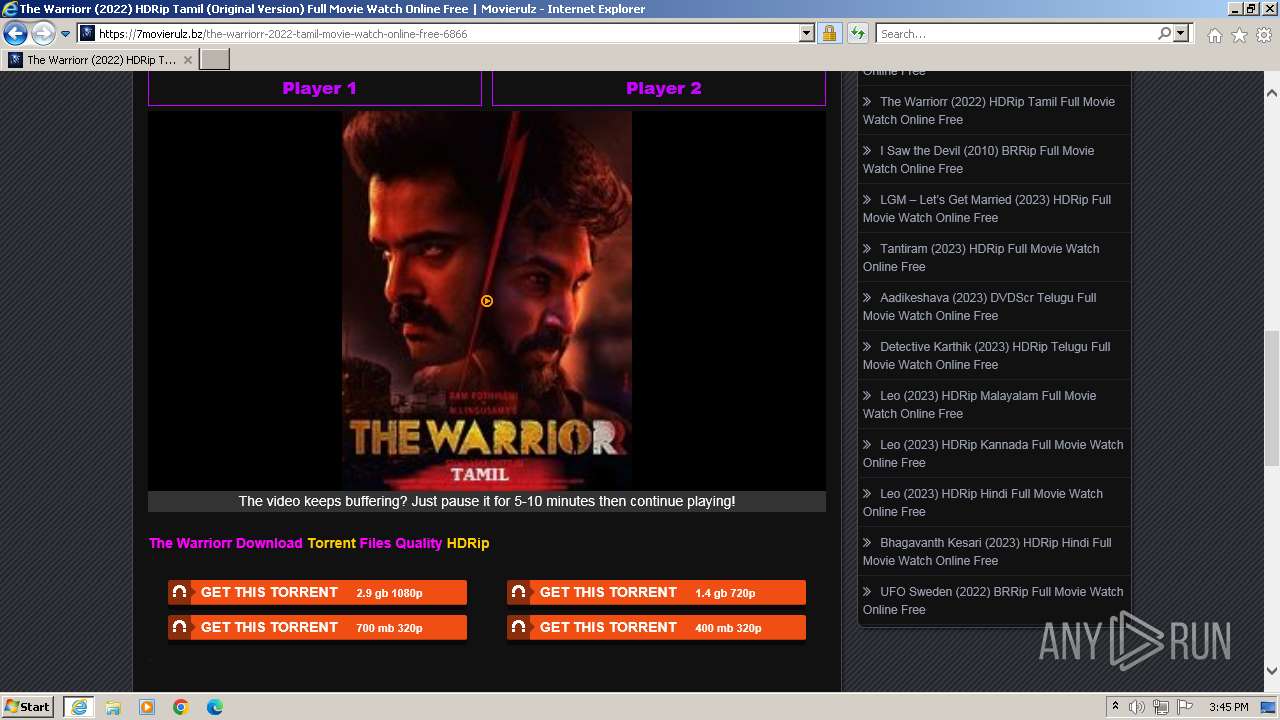Go back using the browser Back arrow
1280x720 pixels.
(x=15, y=34)
